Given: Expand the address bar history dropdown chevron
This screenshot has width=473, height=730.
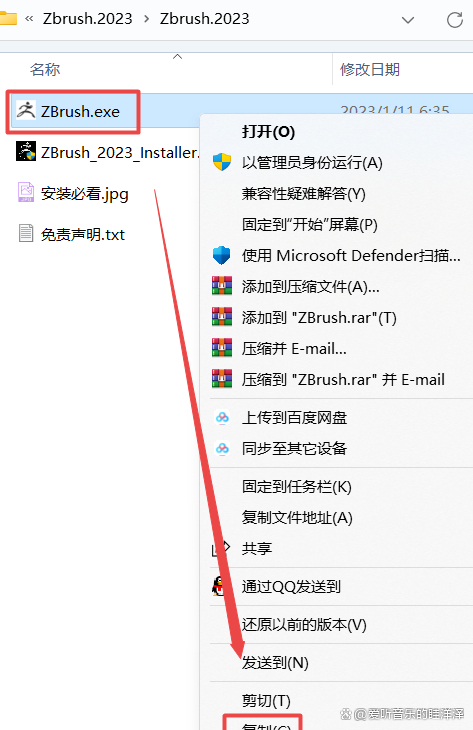Looking at the screenshot, I should 408,20.
